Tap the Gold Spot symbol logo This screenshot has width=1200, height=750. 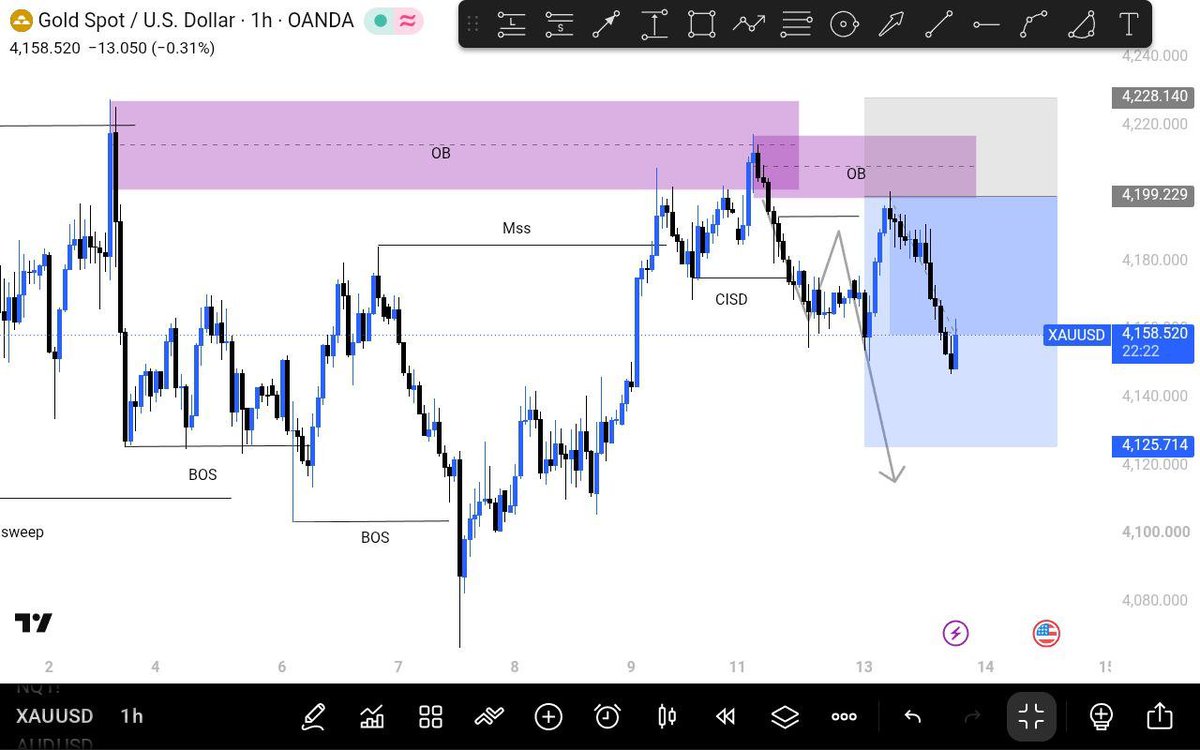click(x=20, y=20)
